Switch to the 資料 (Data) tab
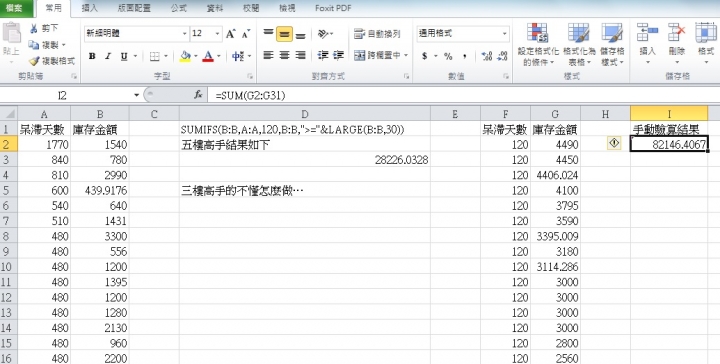 [214, 8]
